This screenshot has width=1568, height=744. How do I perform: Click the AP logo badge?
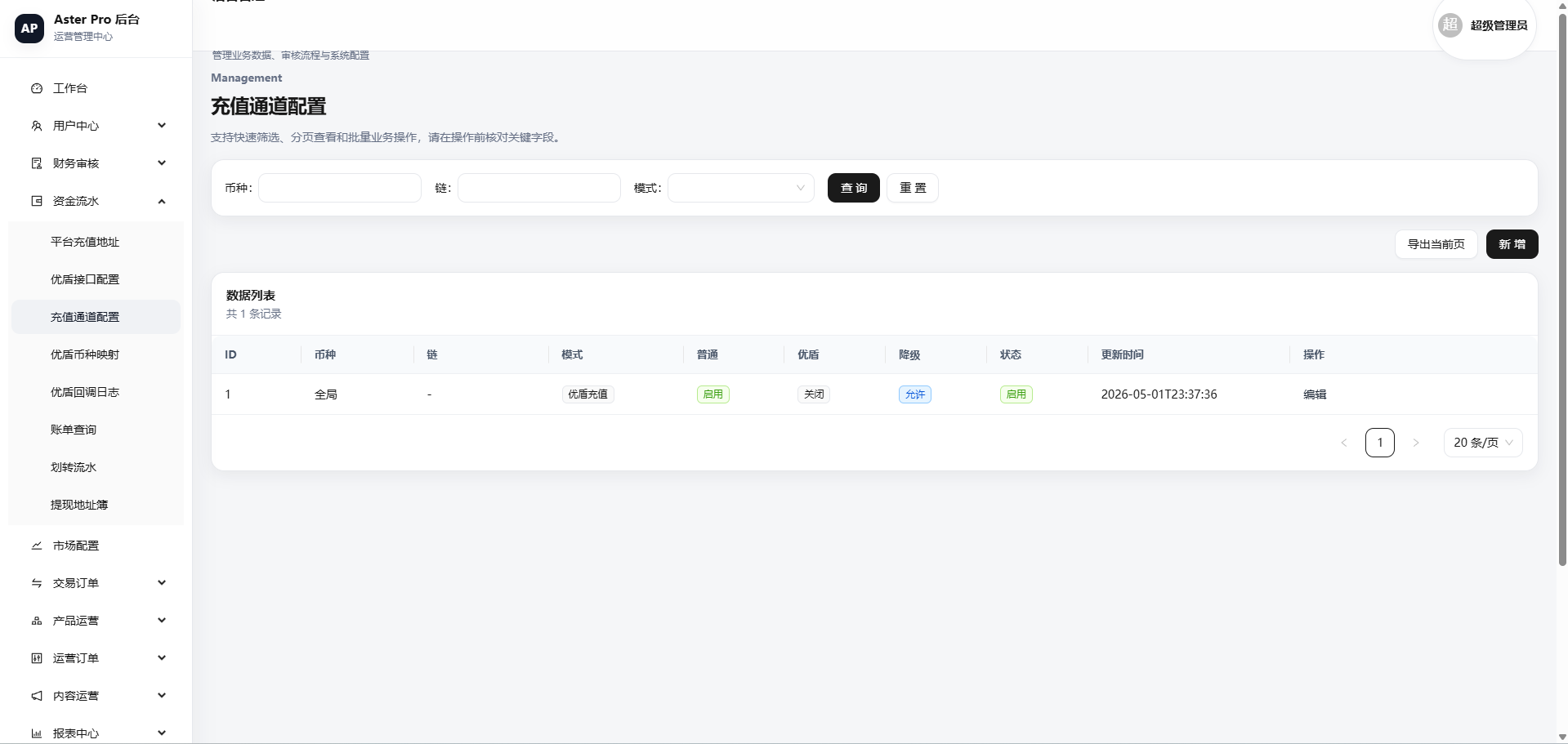[x=29, y=29]
